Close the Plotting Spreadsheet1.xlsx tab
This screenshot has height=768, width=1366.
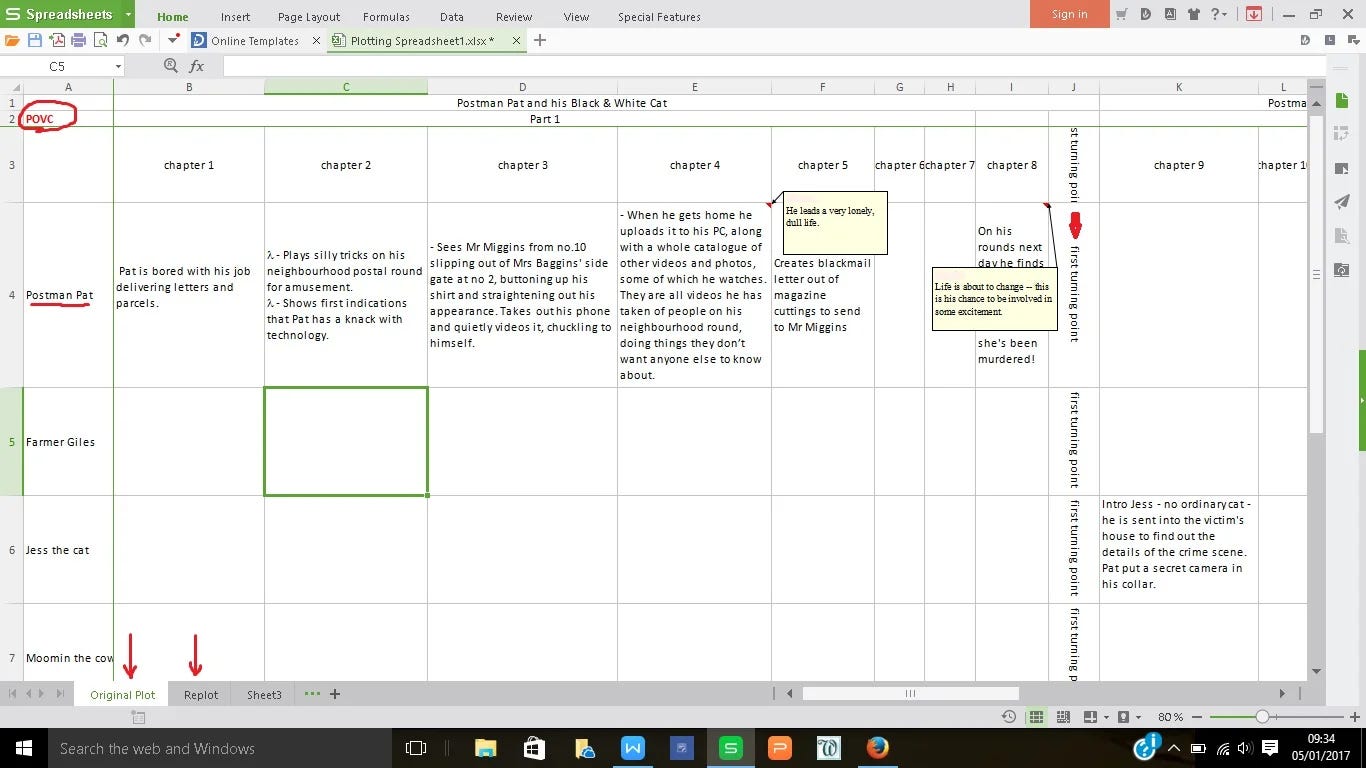pos(517,40)
